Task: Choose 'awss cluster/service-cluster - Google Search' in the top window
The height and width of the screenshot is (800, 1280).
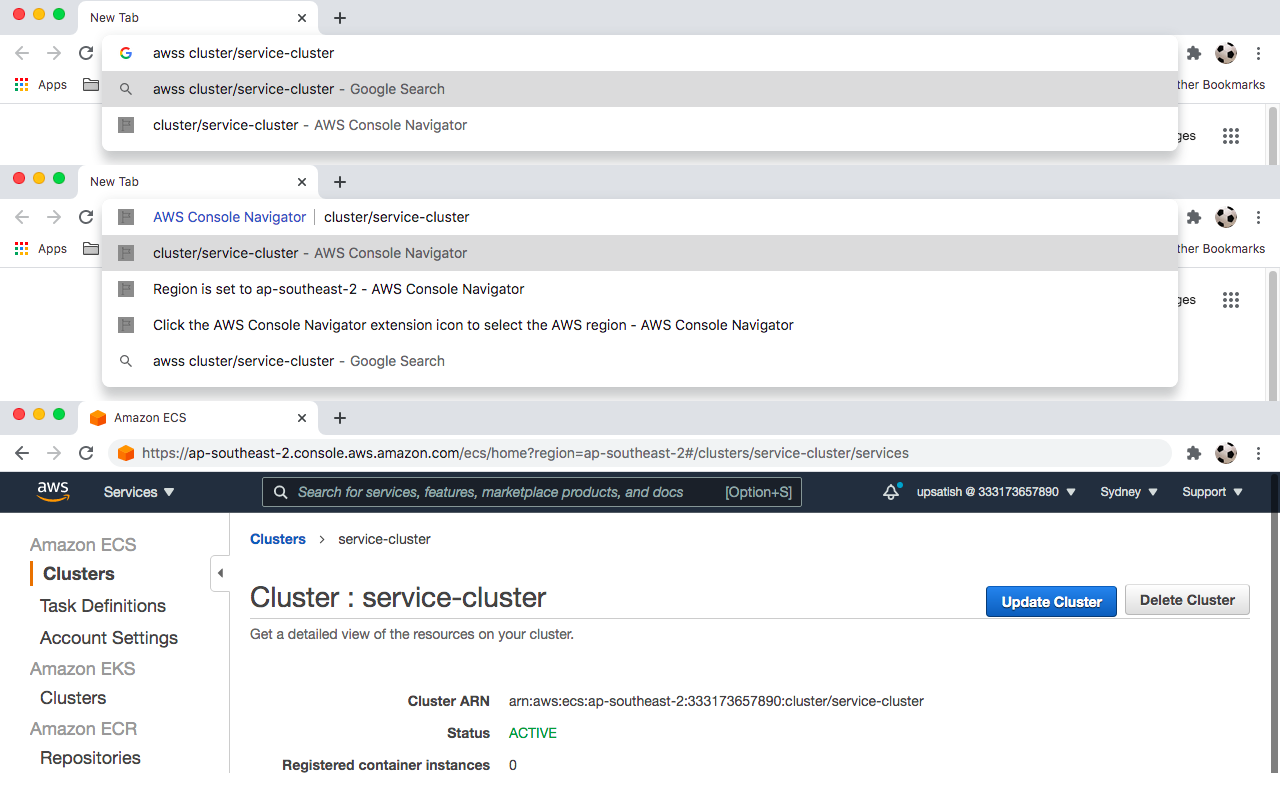Action: pos(640,89)
